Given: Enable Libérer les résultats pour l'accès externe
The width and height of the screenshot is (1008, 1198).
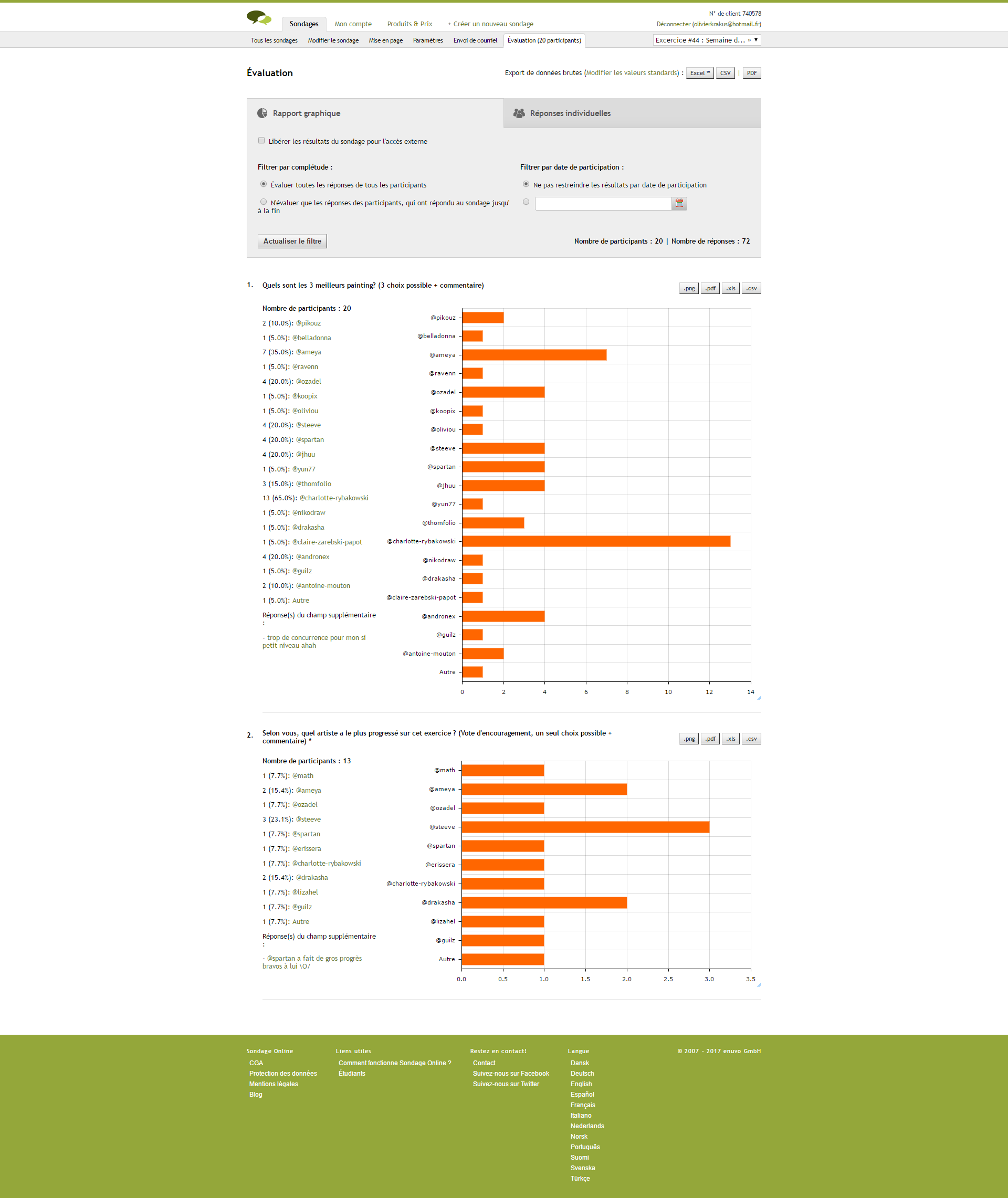Looking at the screenshot, I should pos(262,141).
